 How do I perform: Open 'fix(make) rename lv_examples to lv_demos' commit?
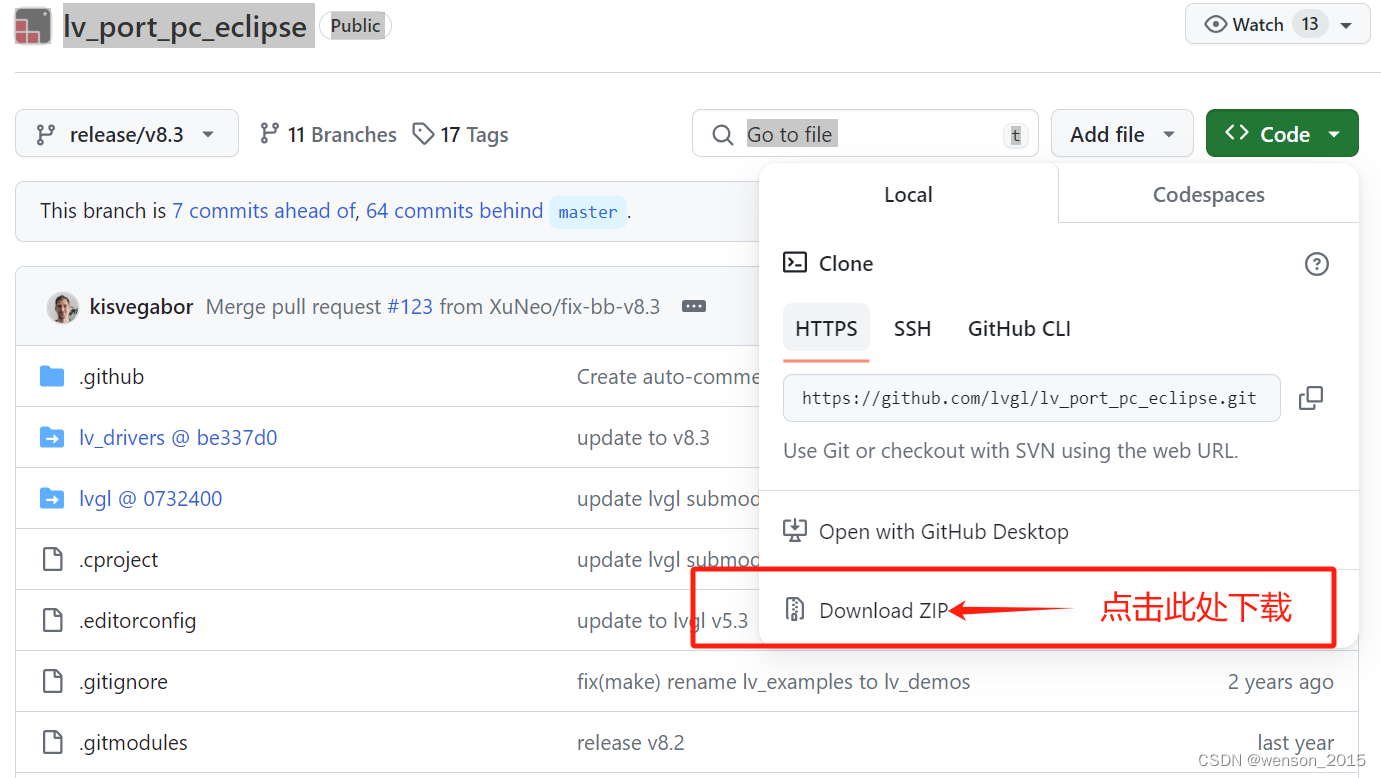click(x=773, y=682)
